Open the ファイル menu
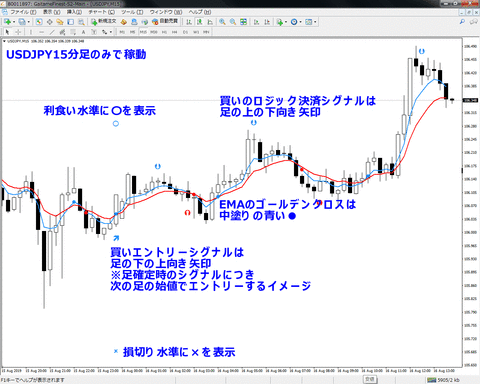This screenshot has width=480, height=384. click(23, 12)
